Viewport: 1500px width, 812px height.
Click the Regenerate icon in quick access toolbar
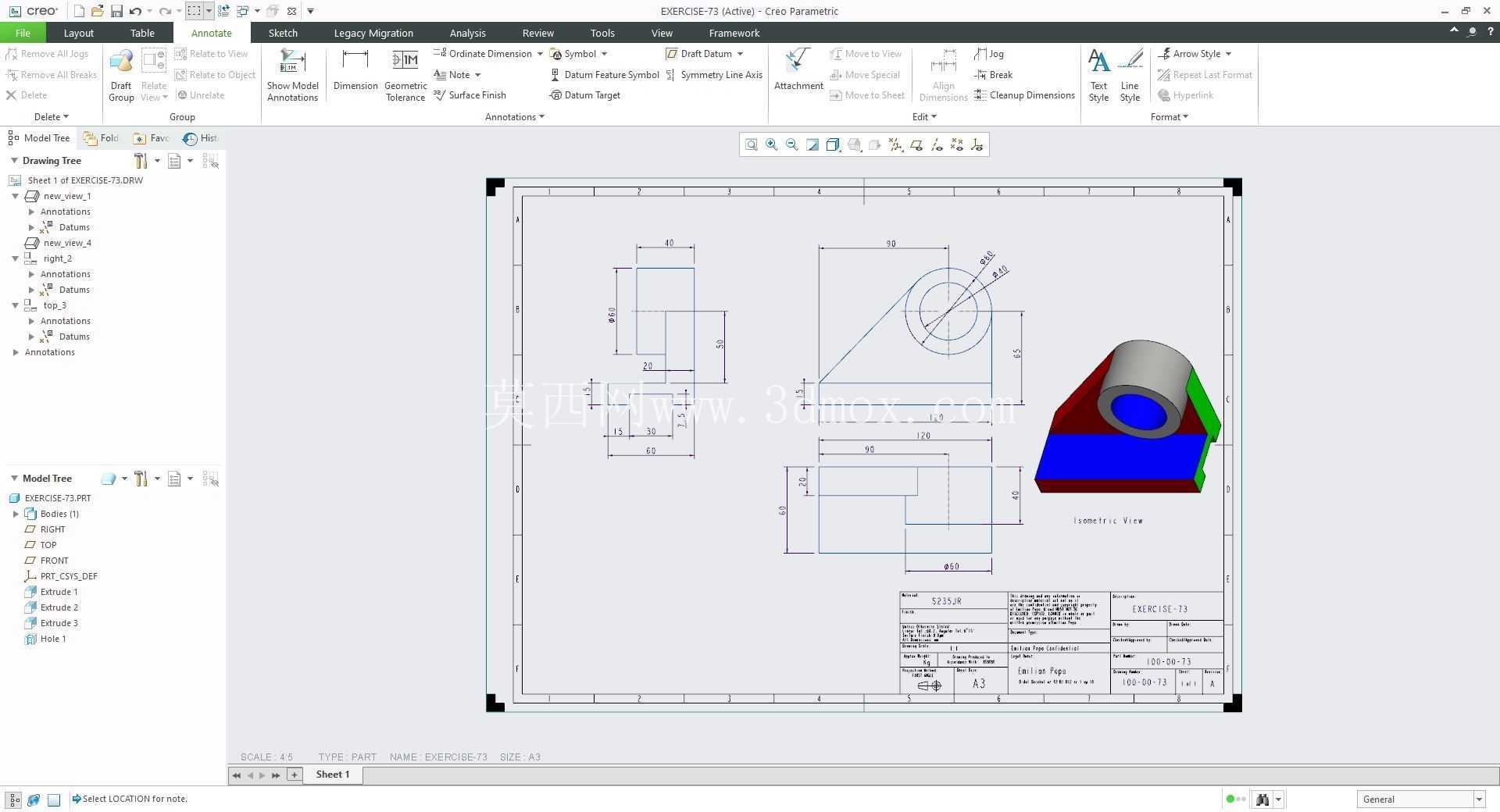point(223,11)
